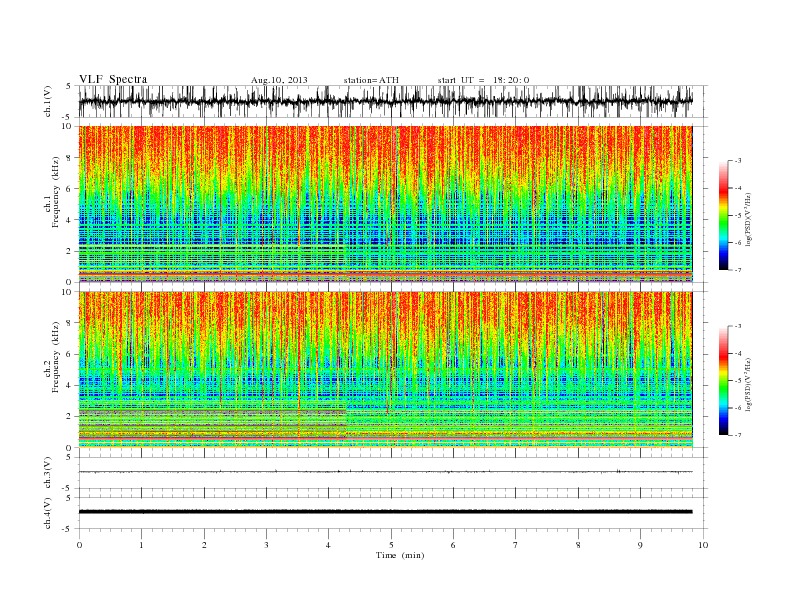Click the ch.1 voltage waveform panel

(x=393, y=101)
